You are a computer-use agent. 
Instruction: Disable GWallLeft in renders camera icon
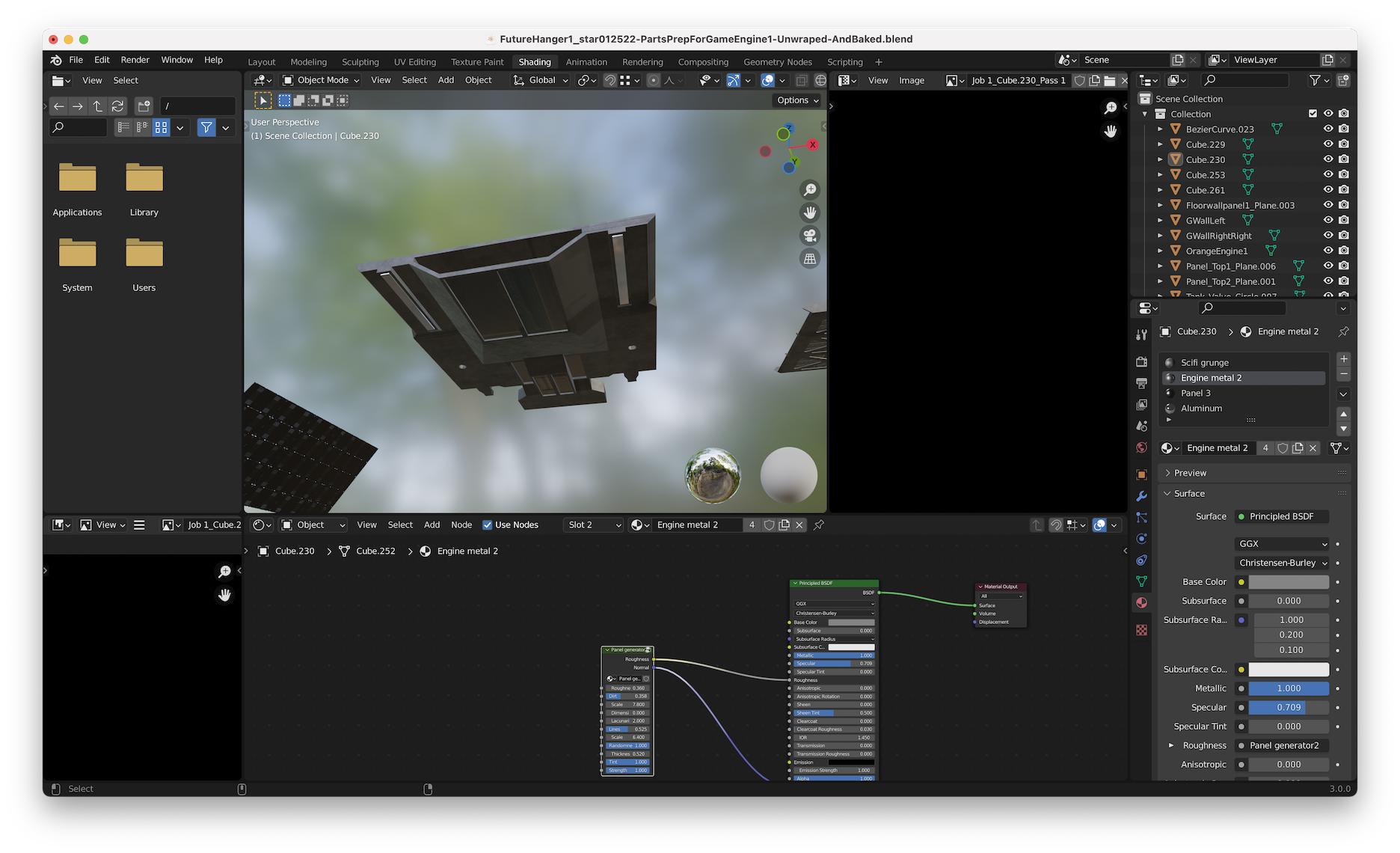1344,220
